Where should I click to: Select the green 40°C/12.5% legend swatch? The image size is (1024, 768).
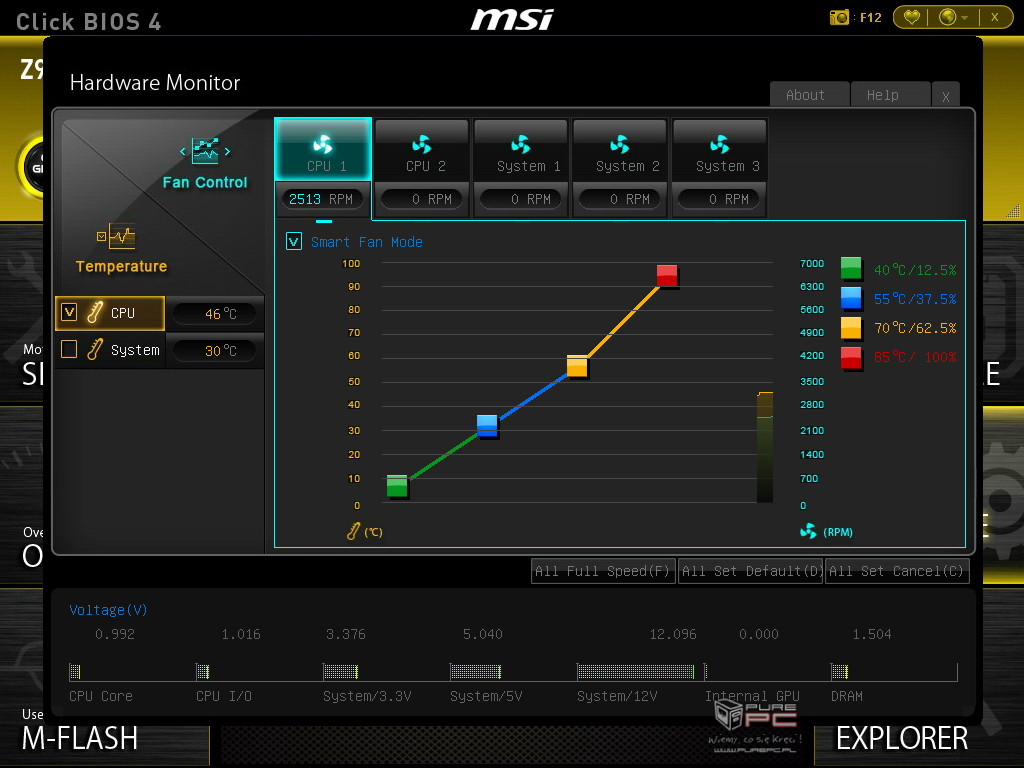coord(851,268)
